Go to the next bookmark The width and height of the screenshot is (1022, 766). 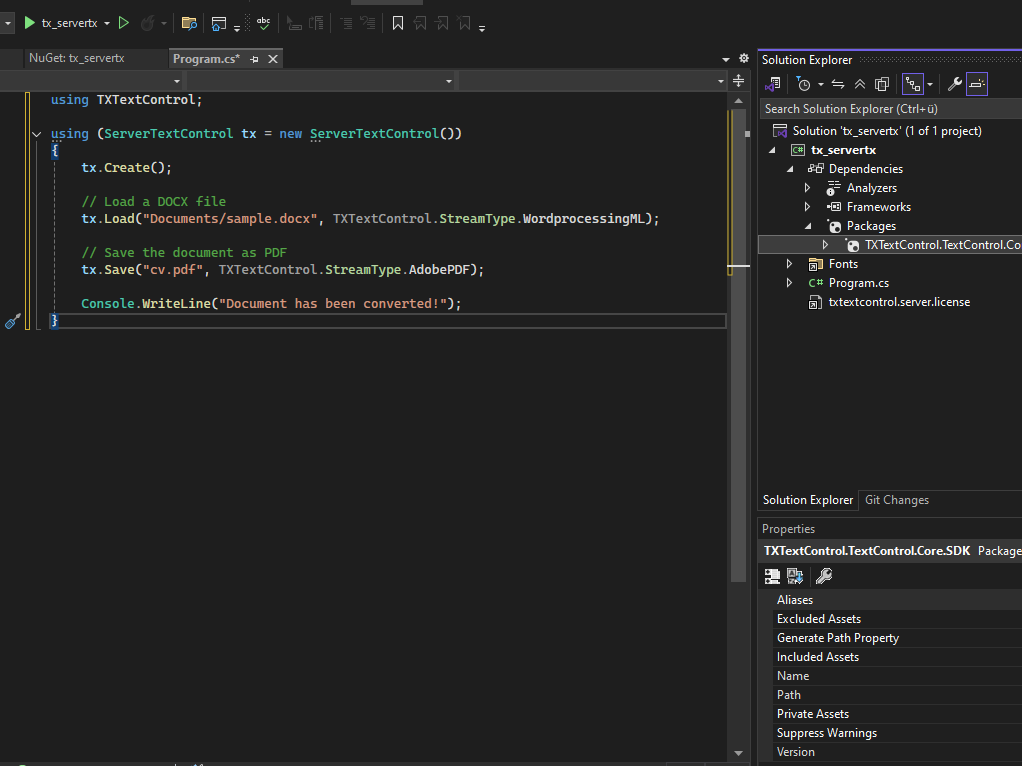[x=442, y=23]
